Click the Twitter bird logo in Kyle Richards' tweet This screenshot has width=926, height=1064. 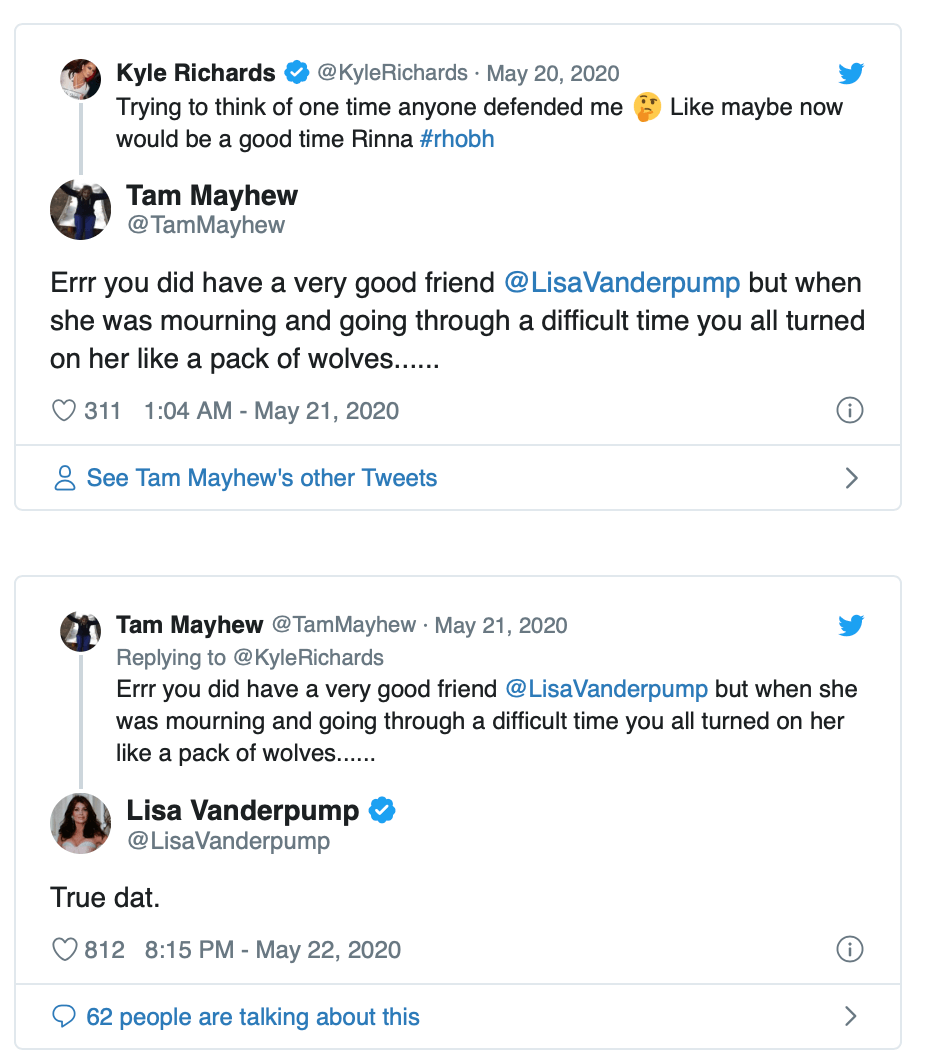tap(850, 74)
